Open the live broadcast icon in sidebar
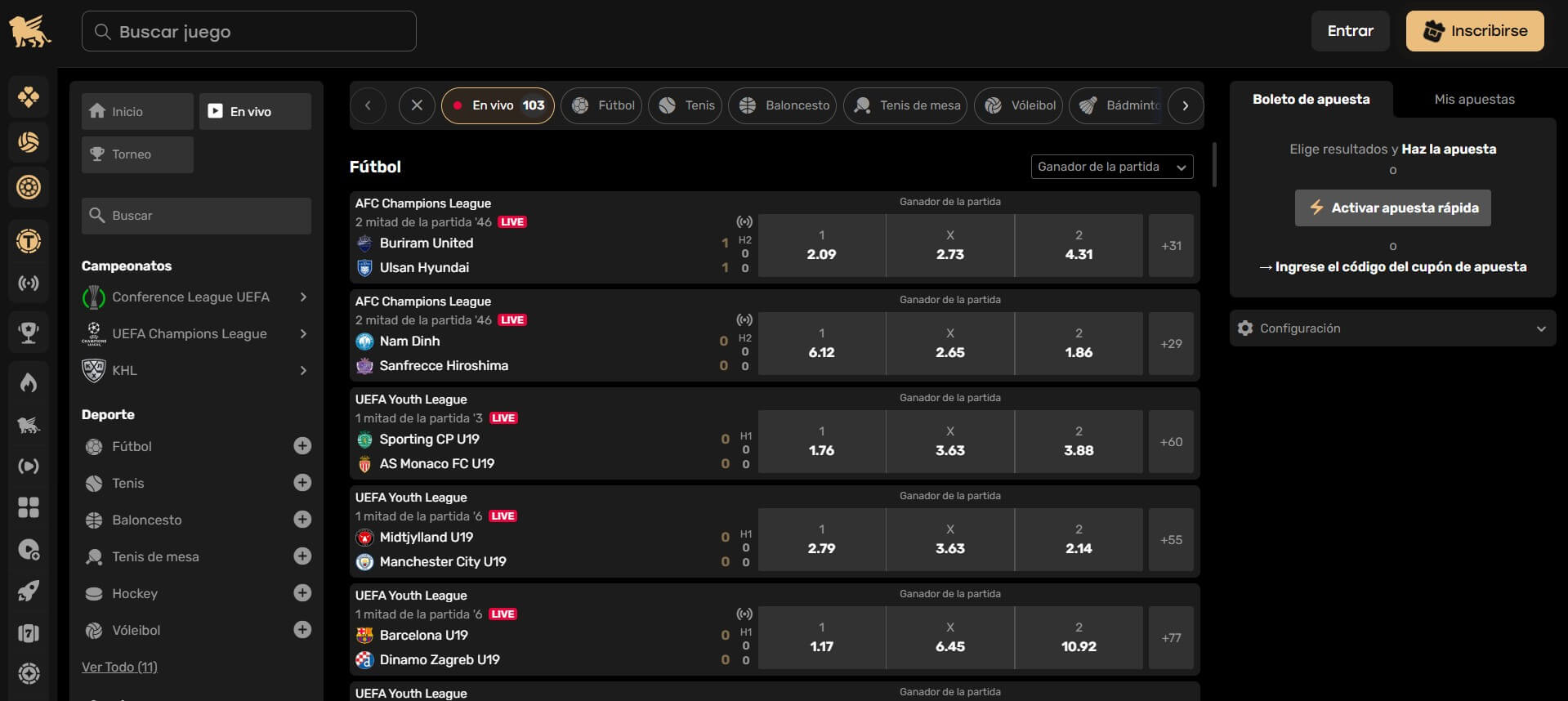This screenshot has height=701, width=1568. coord(29,284)
